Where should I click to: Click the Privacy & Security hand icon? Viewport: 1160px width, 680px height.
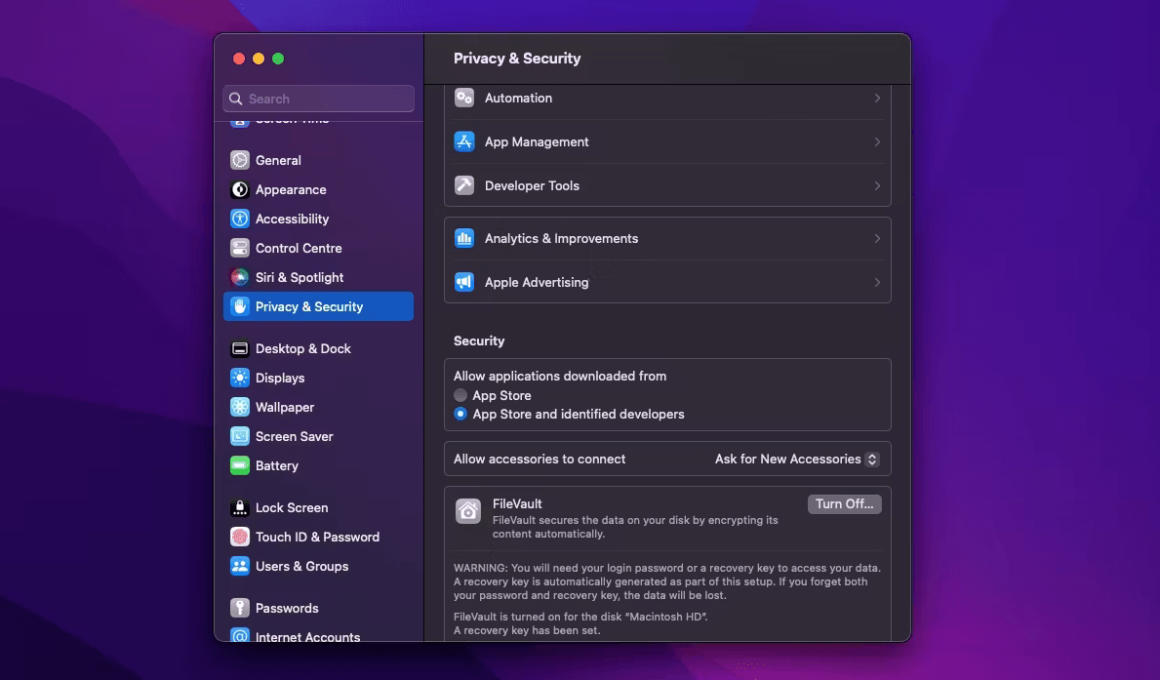tap(240, 306)
